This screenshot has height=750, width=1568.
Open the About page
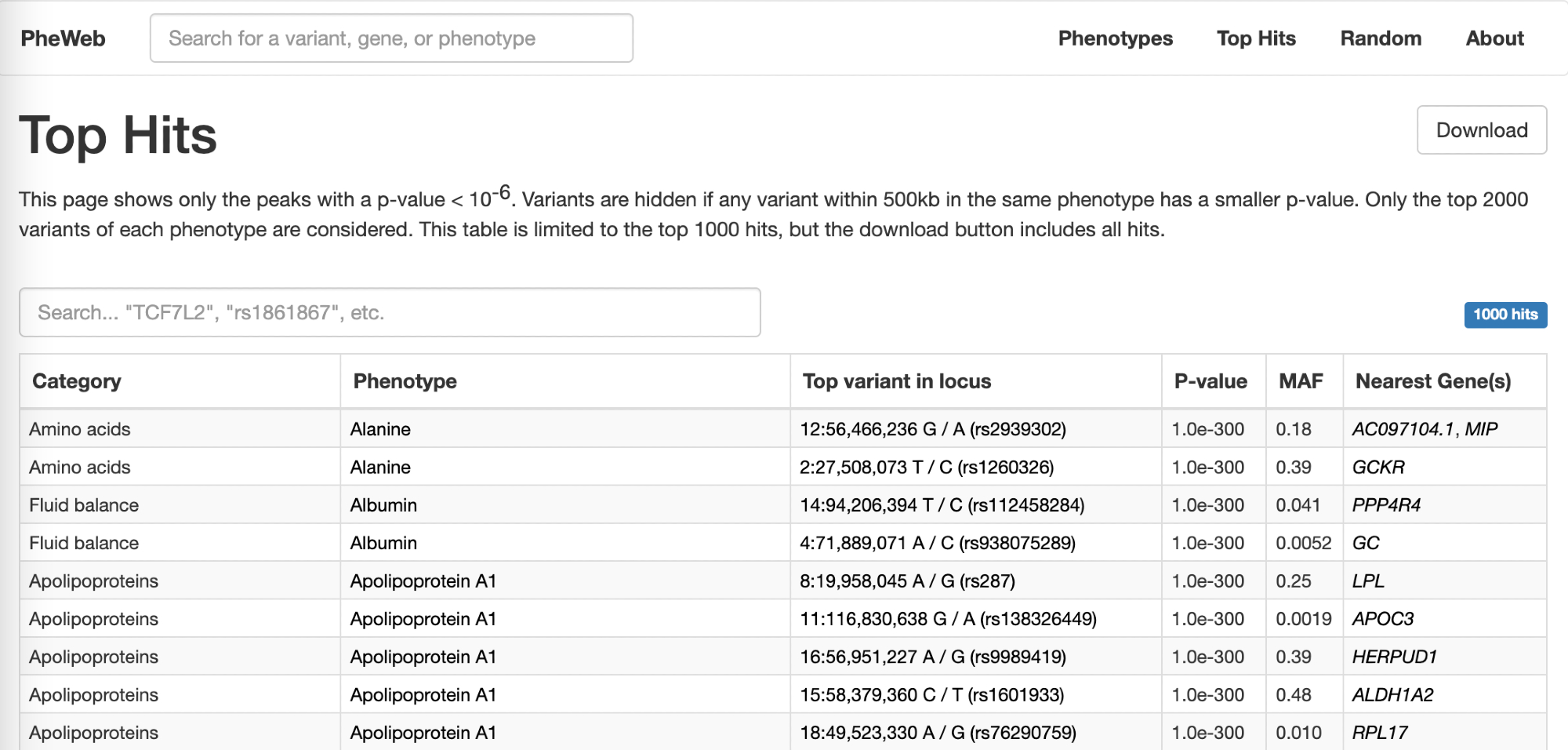tap(1494, 38)
